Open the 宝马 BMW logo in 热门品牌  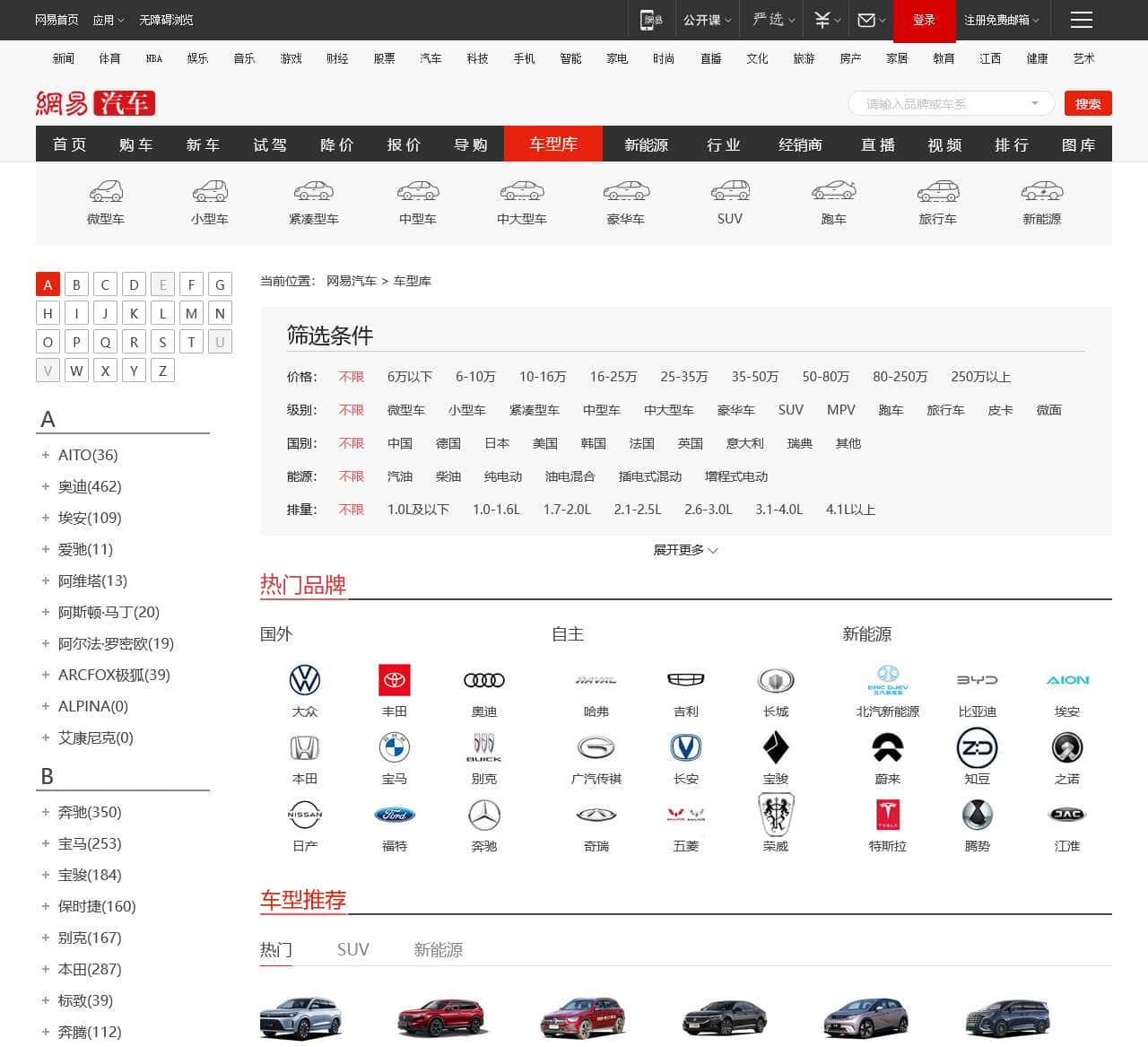coord(395,747)
